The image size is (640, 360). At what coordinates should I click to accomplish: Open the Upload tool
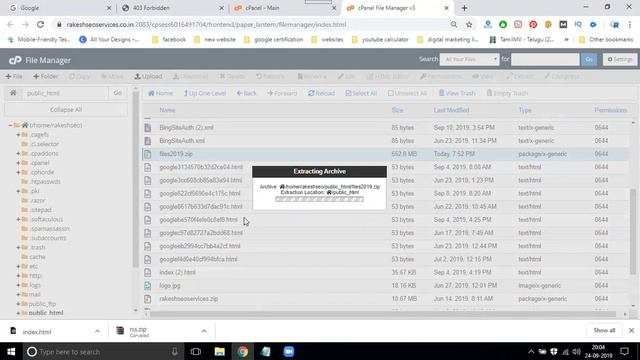click(x=149, y=76)
